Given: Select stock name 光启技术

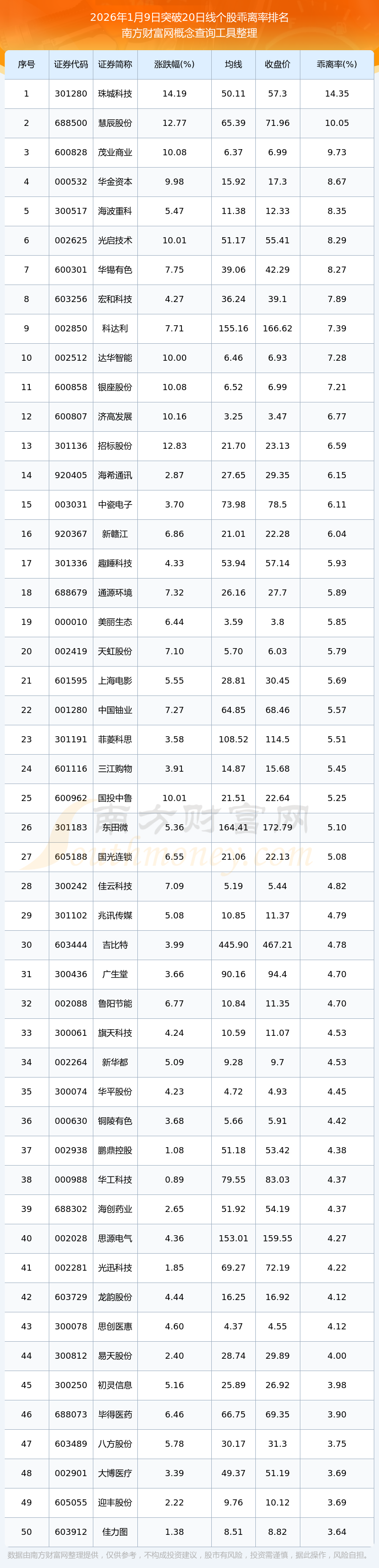Looking at the screenshot, I should 115,241.
